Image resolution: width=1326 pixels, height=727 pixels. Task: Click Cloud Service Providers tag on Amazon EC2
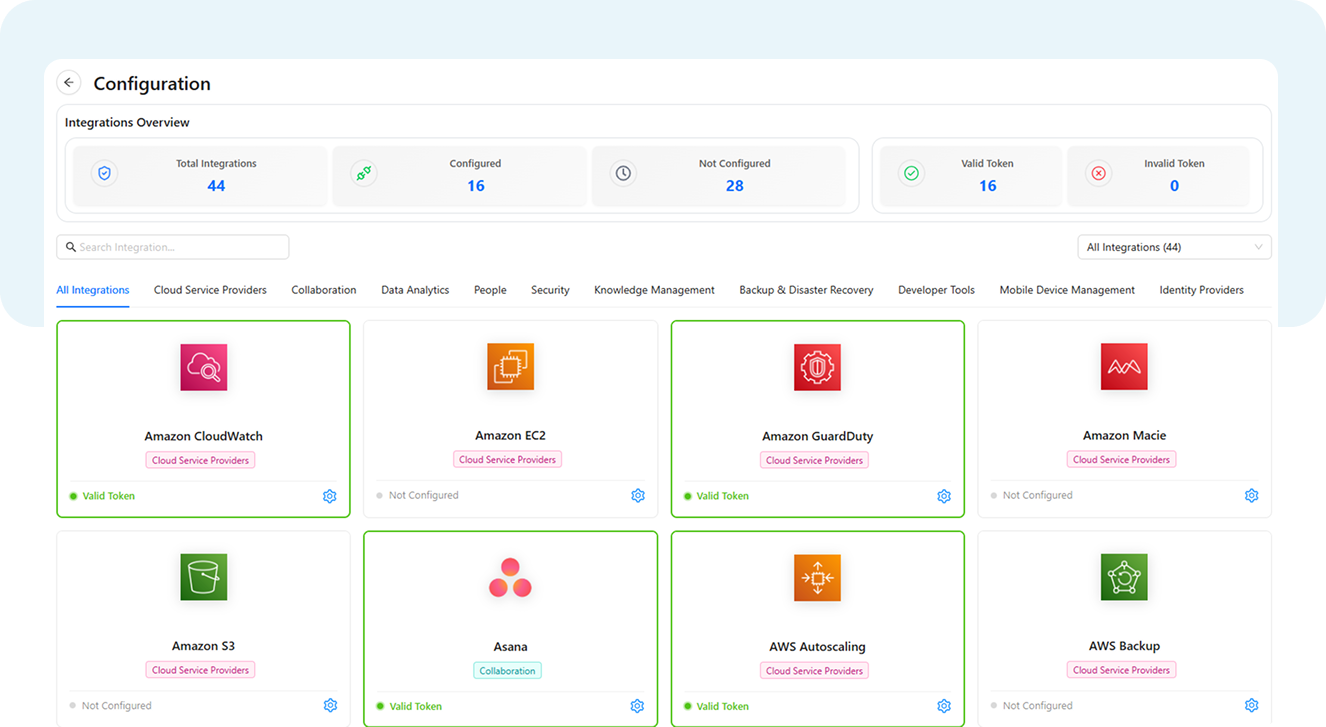click(508, 460)
